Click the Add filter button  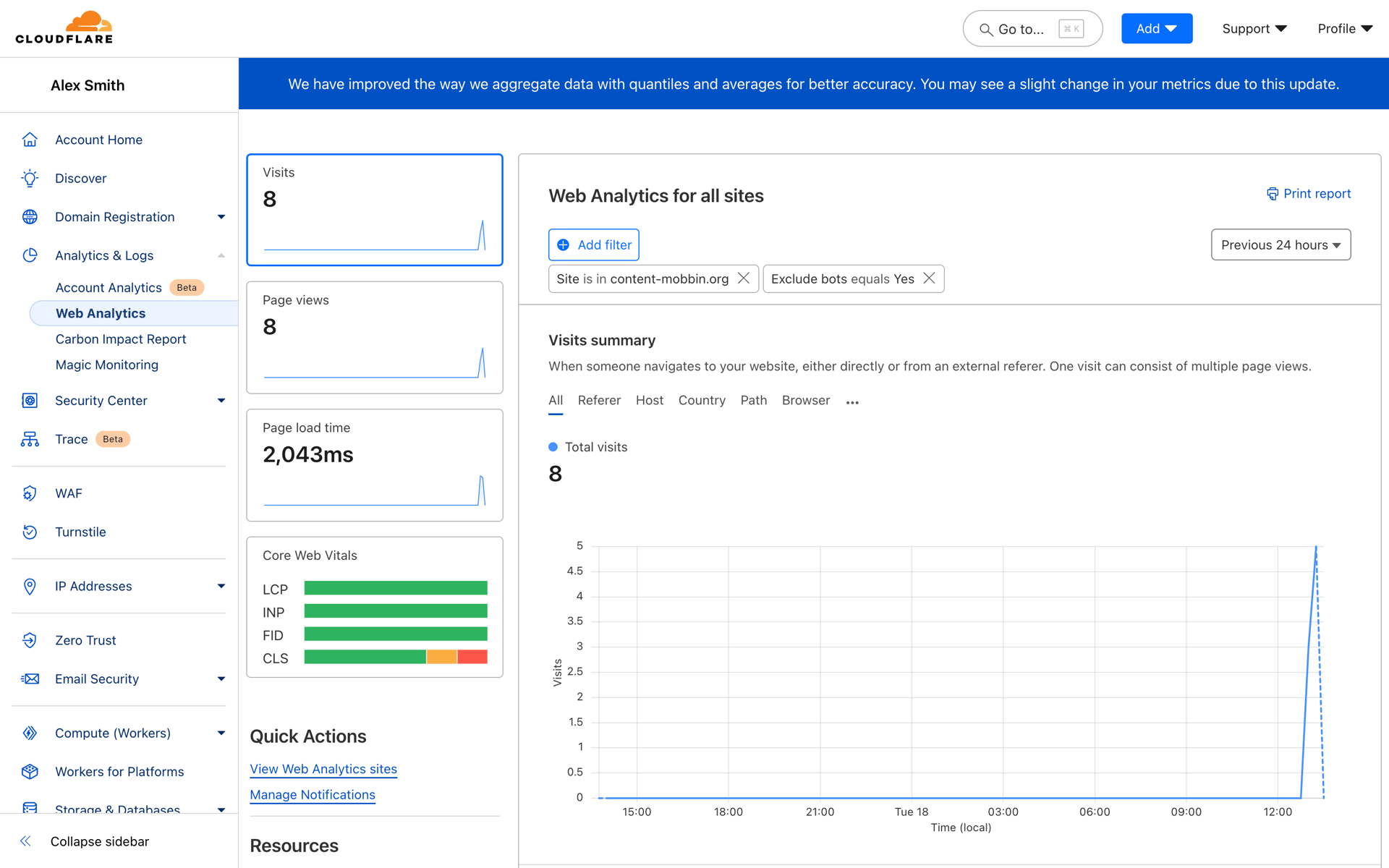[594, 244]
